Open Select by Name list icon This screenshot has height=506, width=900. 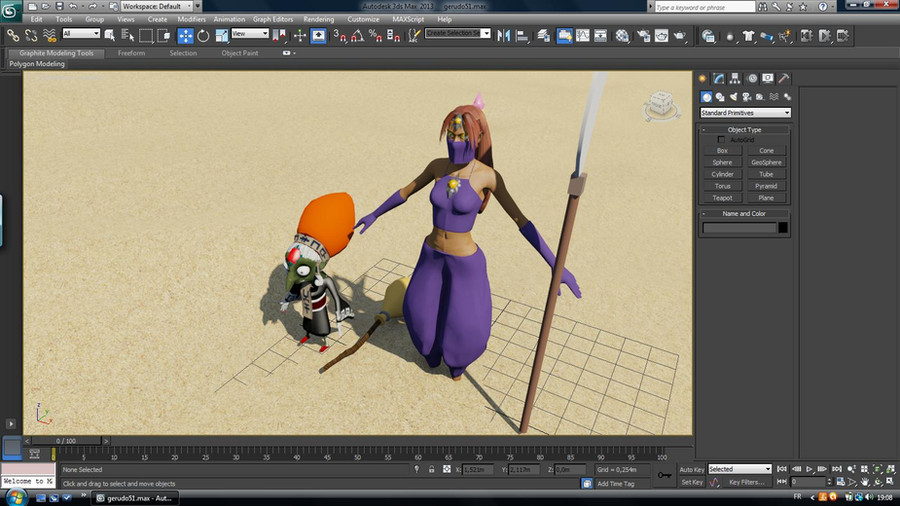click(x=127, y=36)
